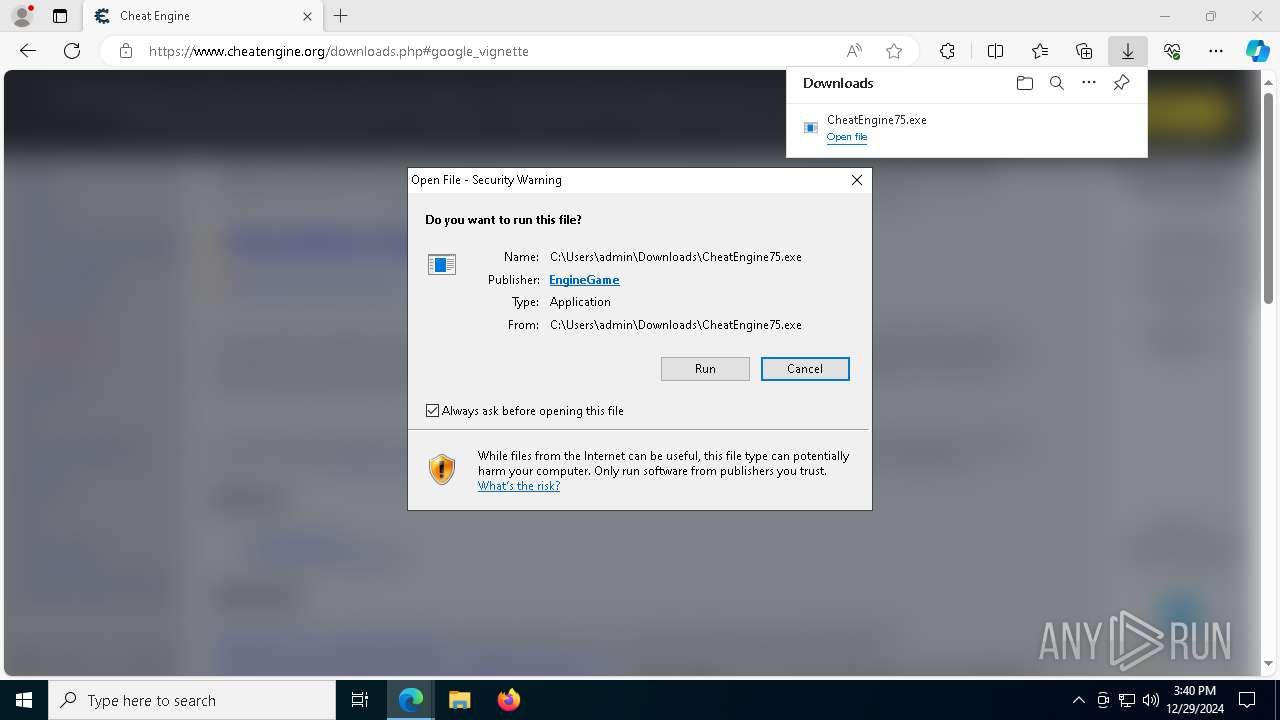Click the security shield warning icon
1280x720 pixels.
click(x=442, y=469)
